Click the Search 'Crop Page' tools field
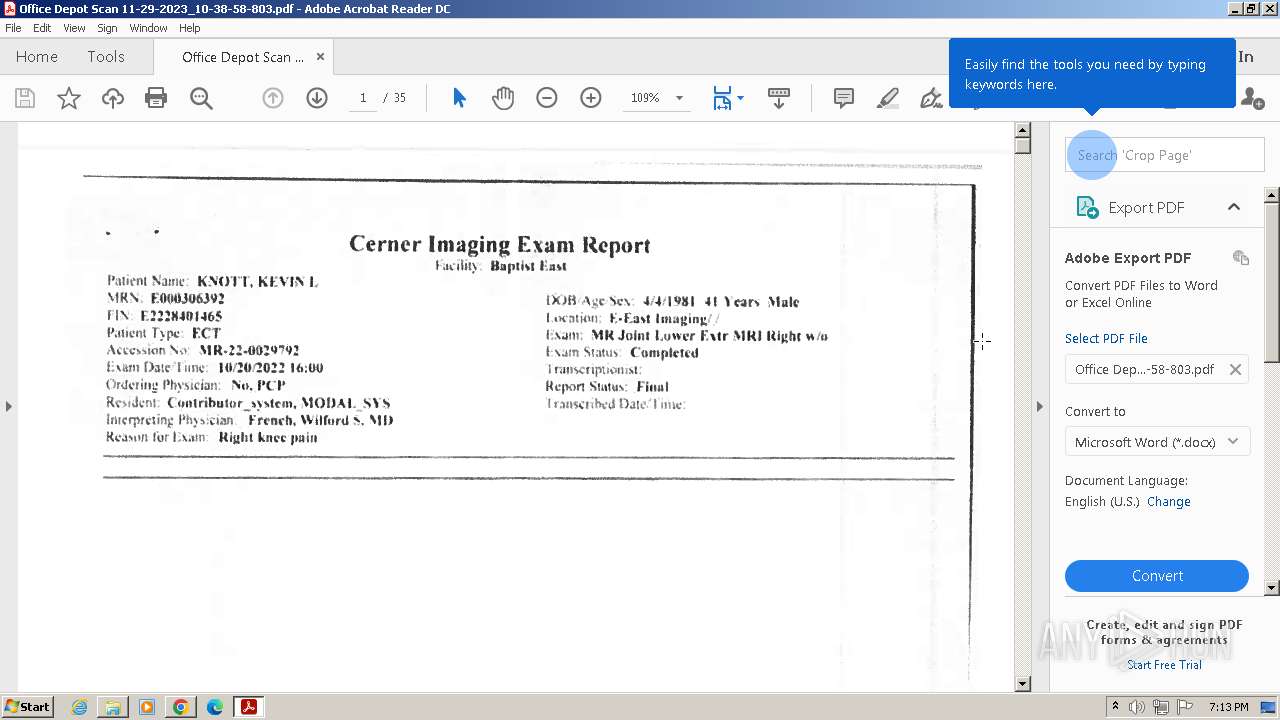Screen dimensions: 1280x720 point(1165,155)
